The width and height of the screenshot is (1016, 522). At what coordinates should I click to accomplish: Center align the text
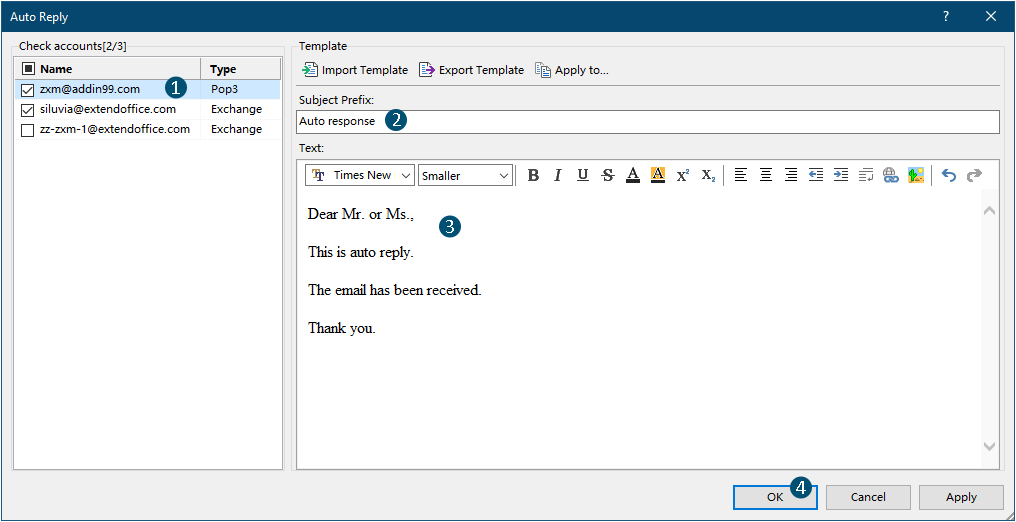coord(766,175)
